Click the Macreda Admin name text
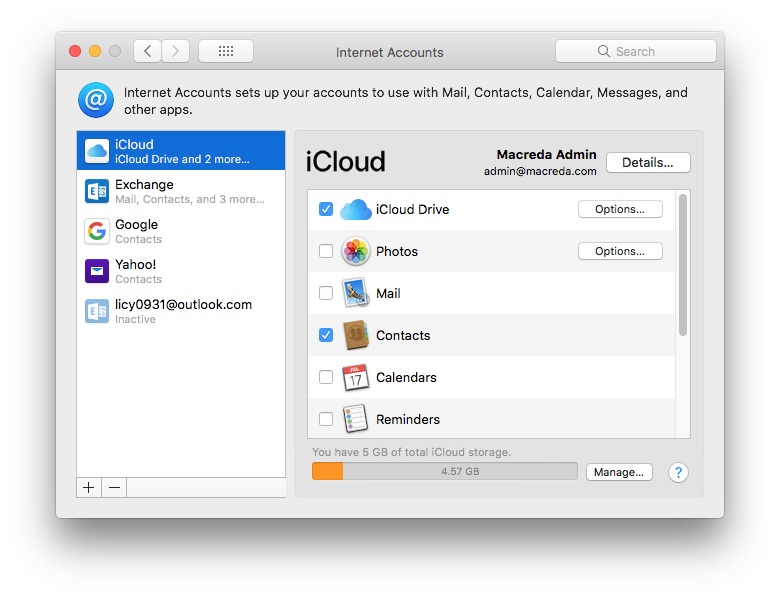 coord(546,155)
